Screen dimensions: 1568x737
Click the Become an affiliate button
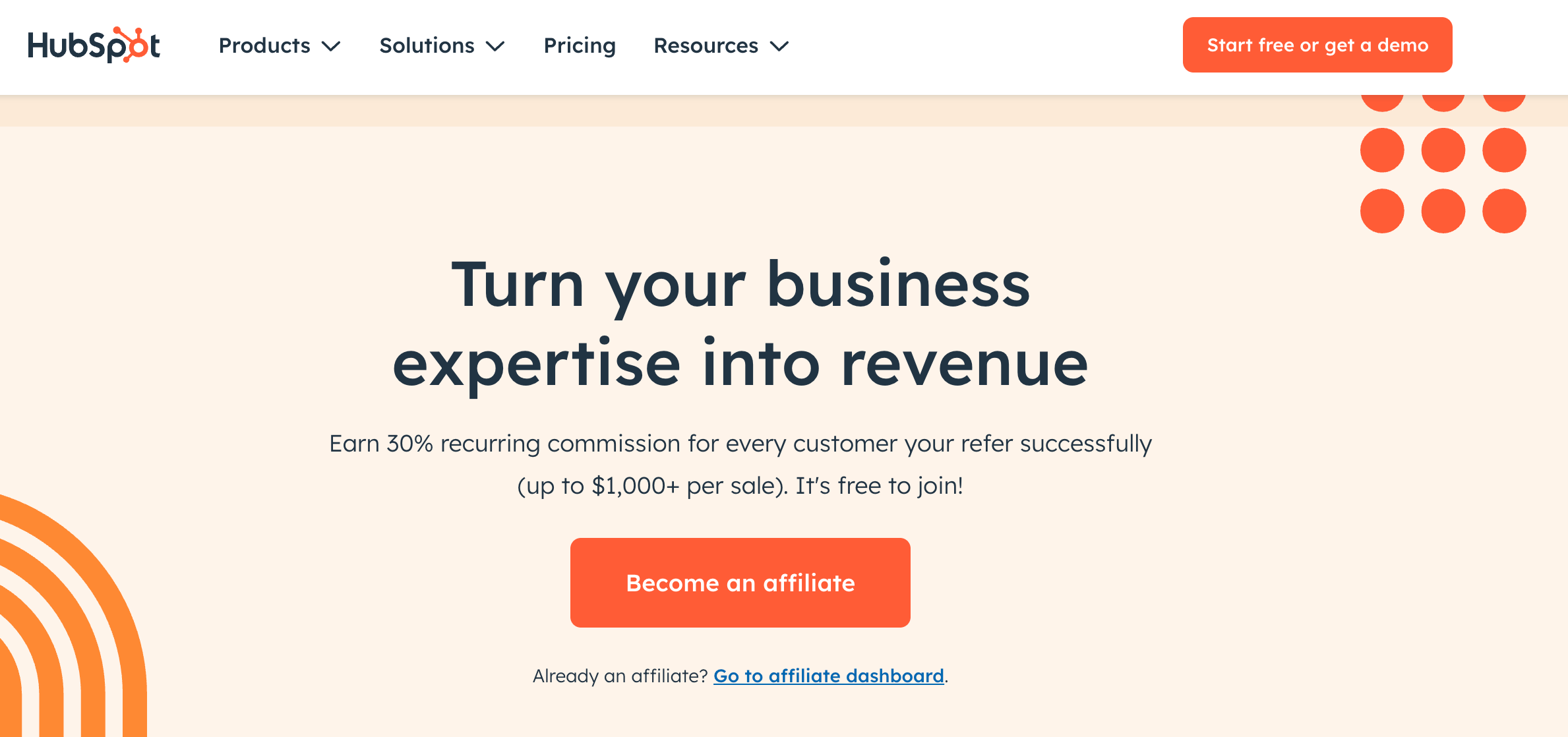pos(740,583)
